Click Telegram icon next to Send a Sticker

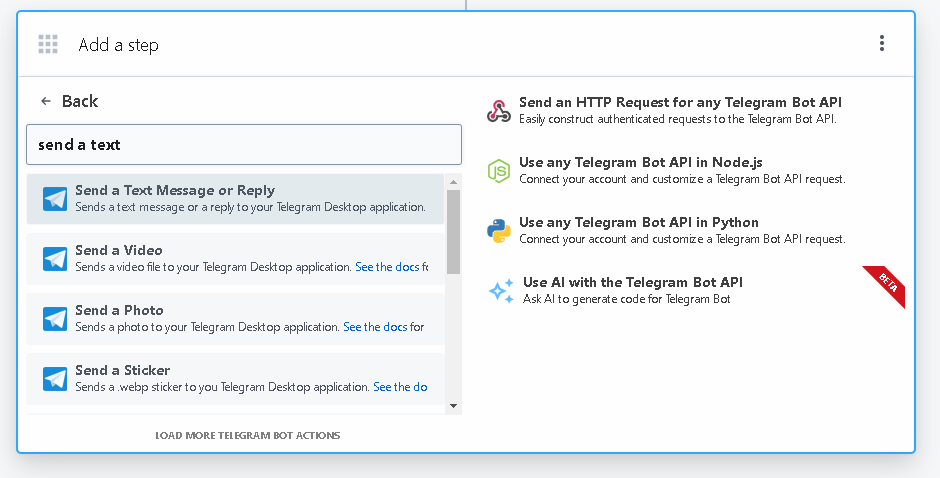(55, 379)
